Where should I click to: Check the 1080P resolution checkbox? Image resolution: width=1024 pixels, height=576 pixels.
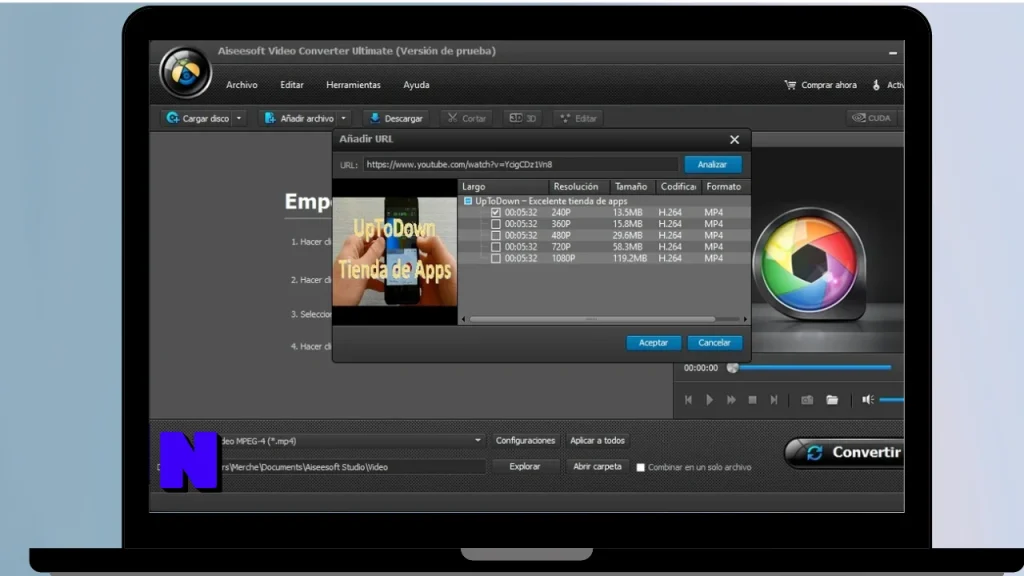tap(496, 259)
